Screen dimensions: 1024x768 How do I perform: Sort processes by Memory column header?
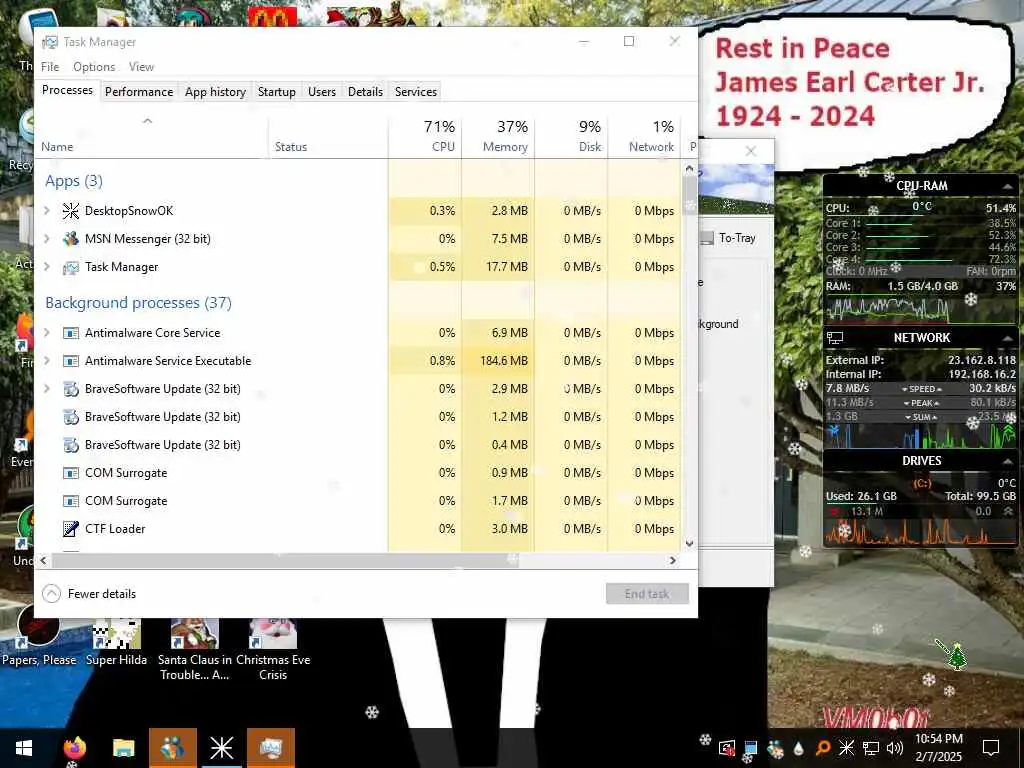coord(498,136)
